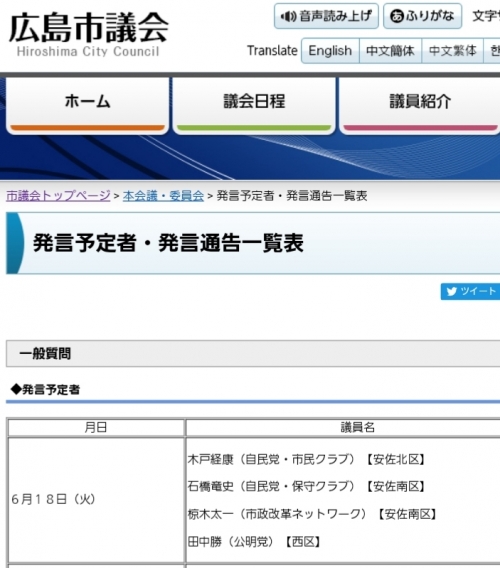The image size is (500, 568).
Task: Translate the page to English
Action: 330,51
